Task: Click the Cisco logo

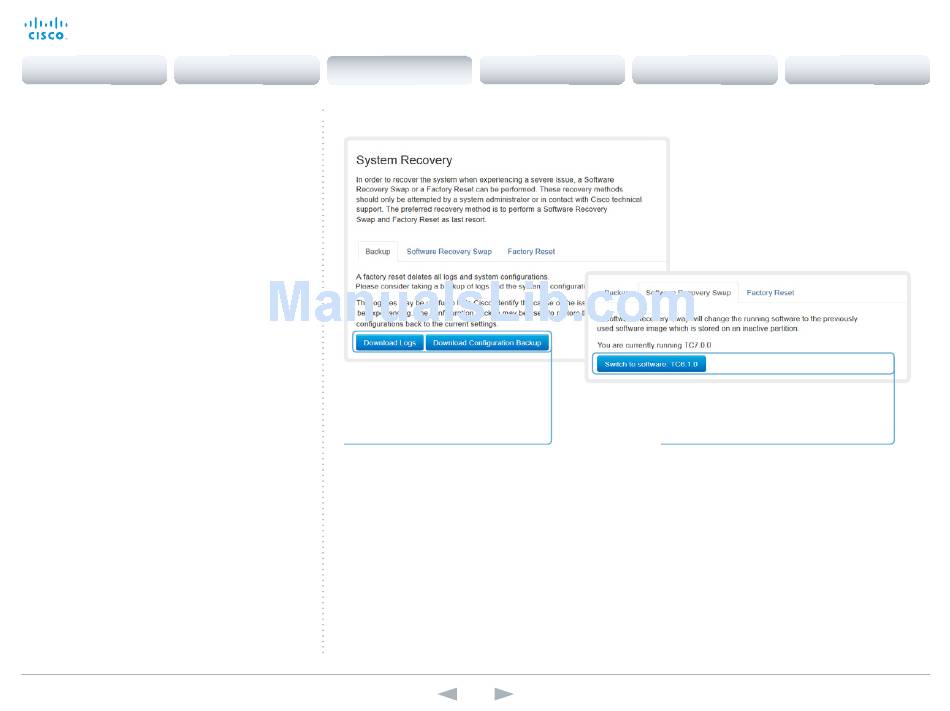Action: point(46,28)
